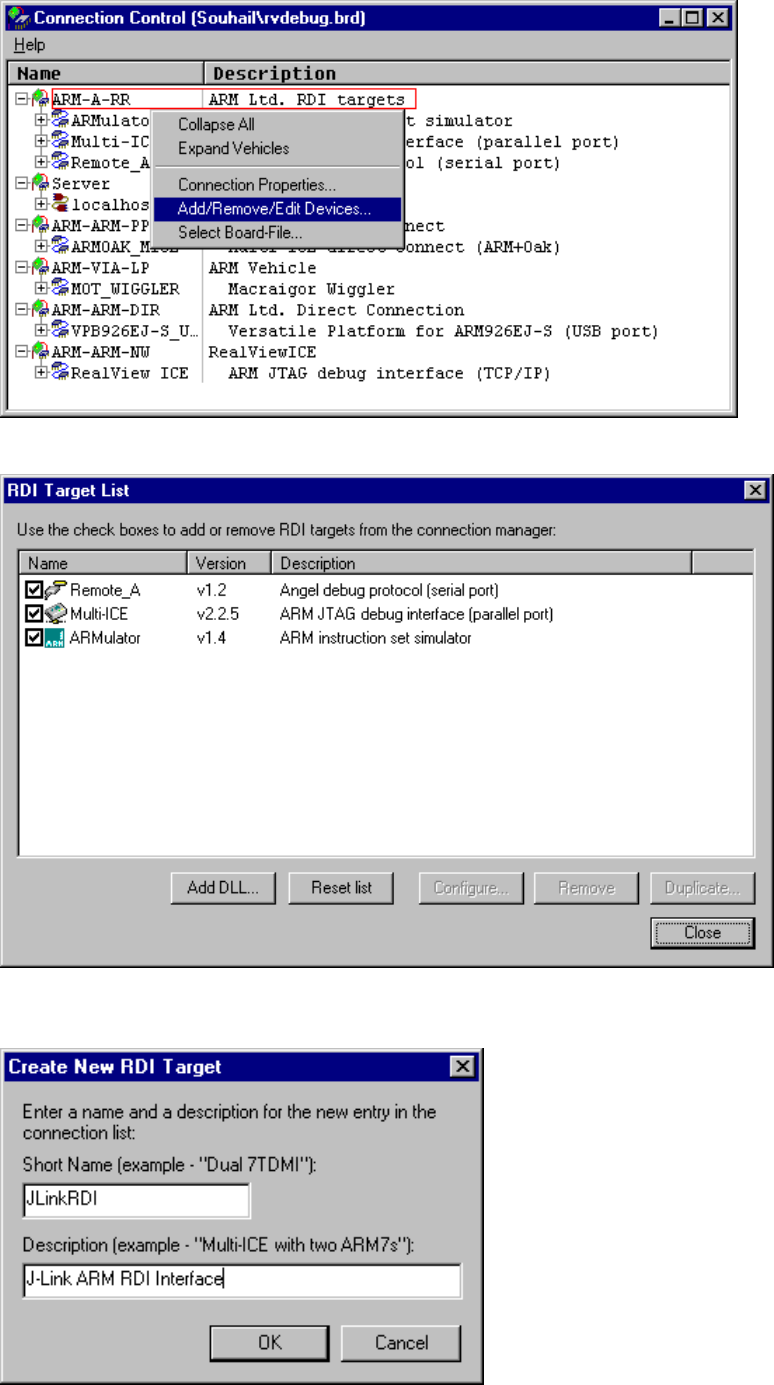Click the Server vehicle icon in tree
The height and width of the screenshot is (1385, 774).
pos(40,184)
